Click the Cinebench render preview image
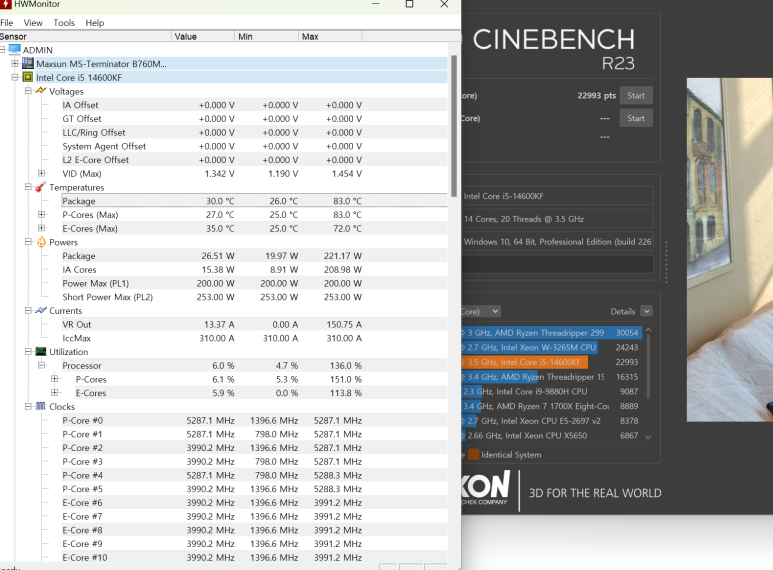Viewport: 773px width, 570px height. [x=730, y=249]
